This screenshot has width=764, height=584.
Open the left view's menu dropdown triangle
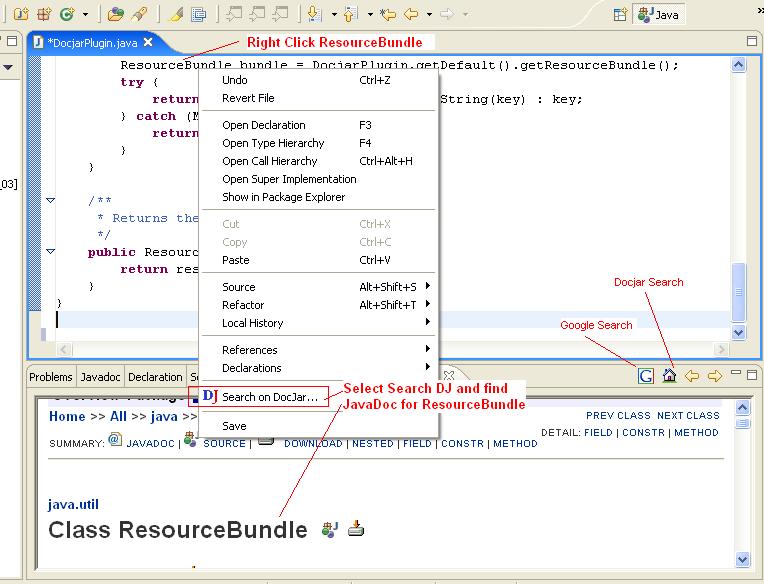point(8,67)
